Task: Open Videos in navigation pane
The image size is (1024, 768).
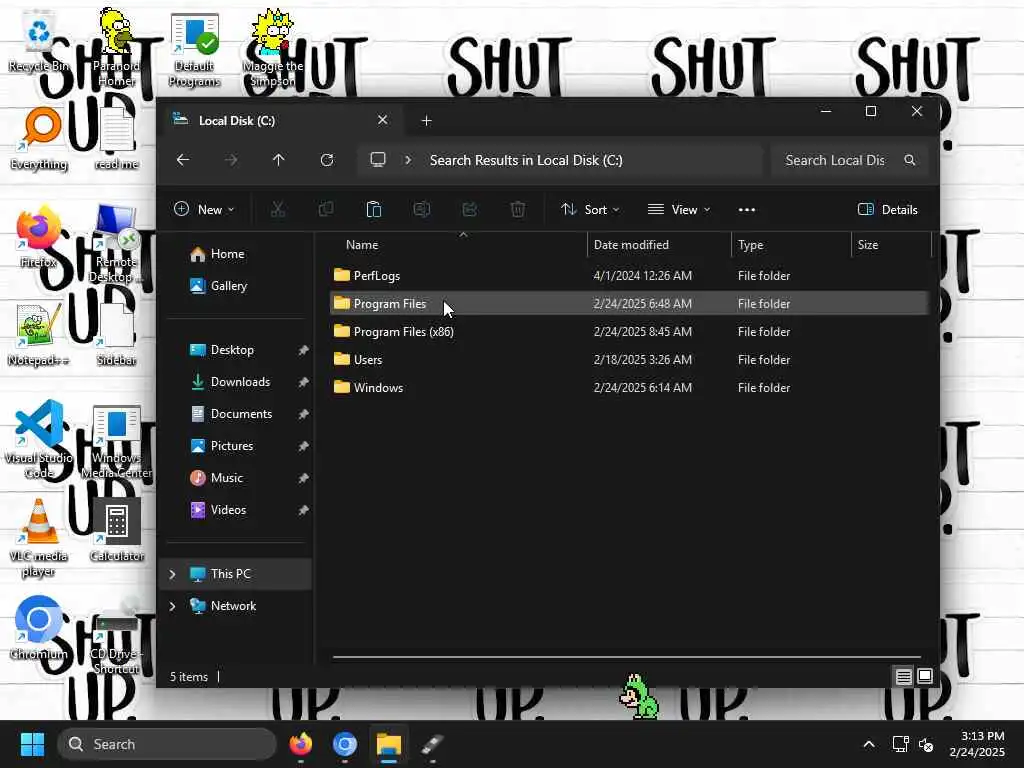Action: [x=235, y=510]
